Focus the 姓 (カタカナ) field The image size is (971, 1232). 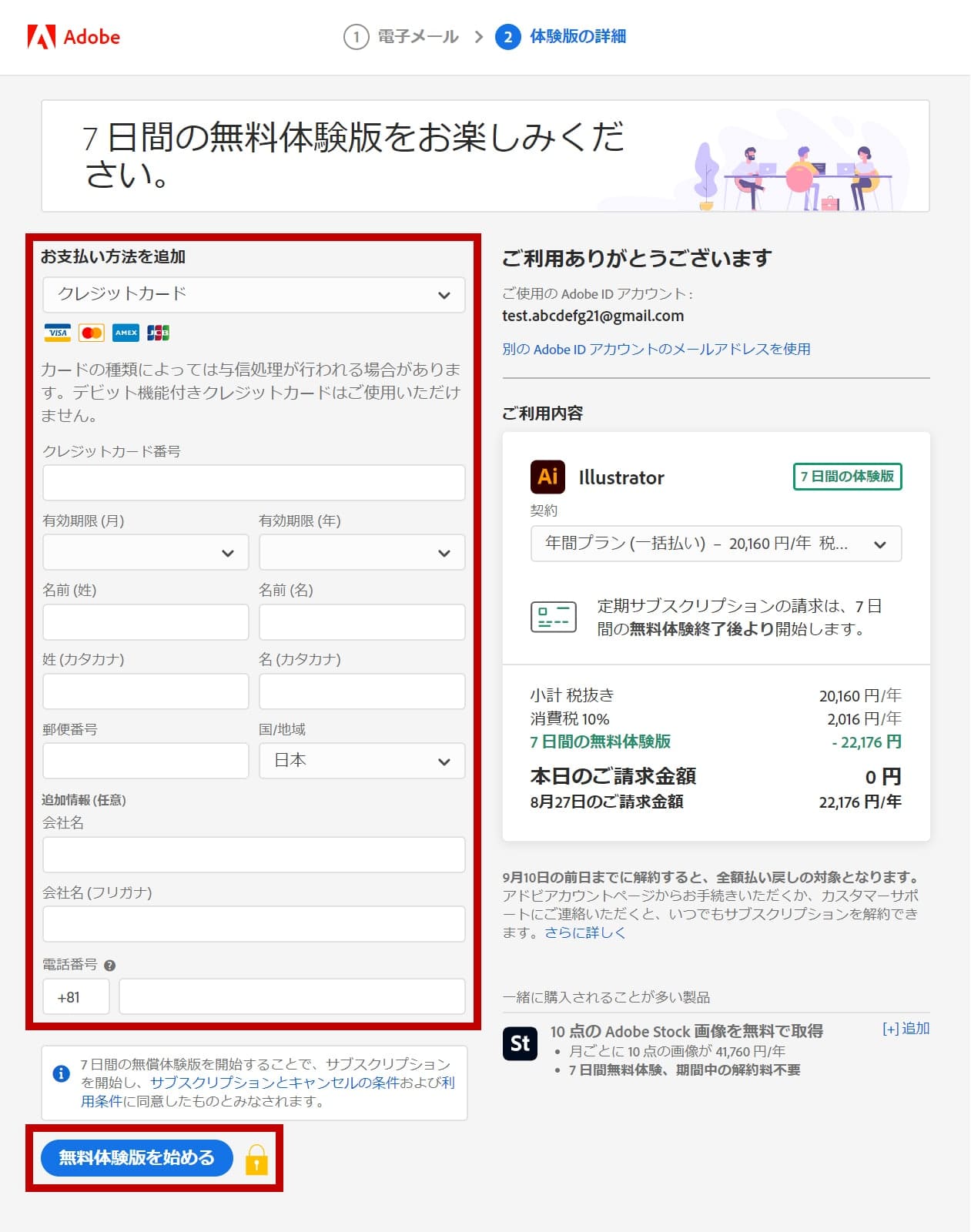tap(146, 691)
